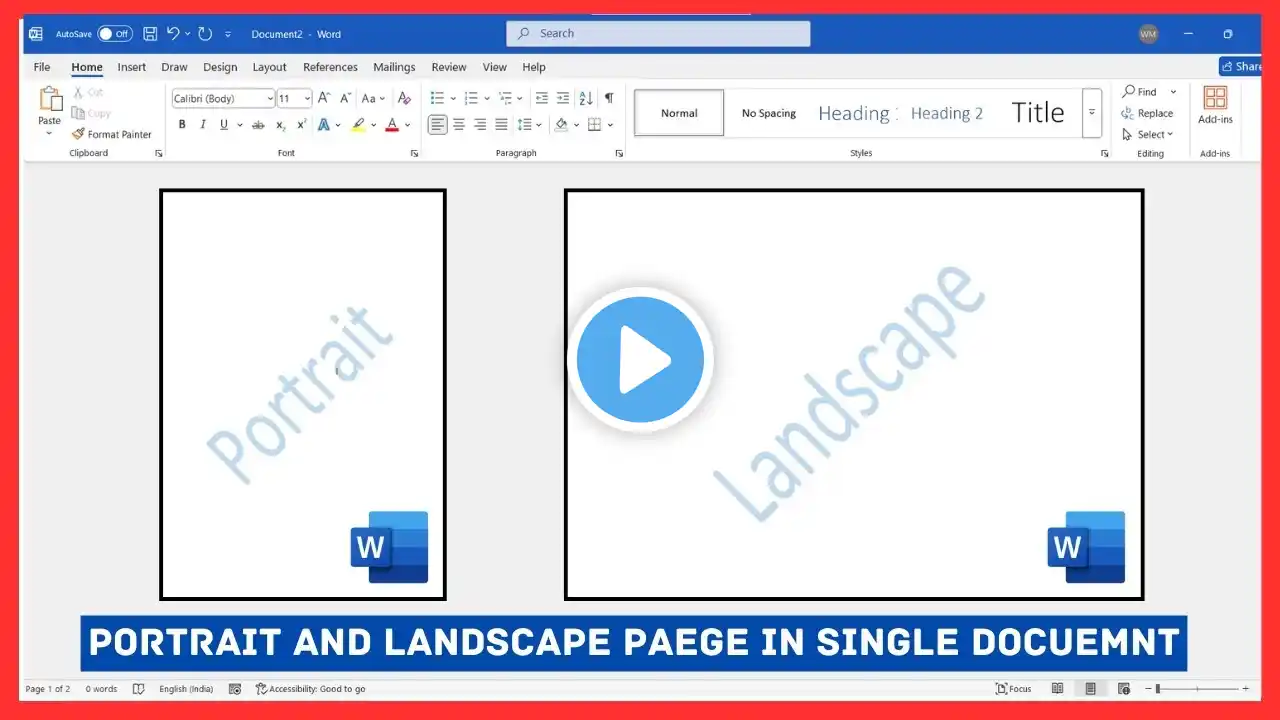
Task: Click the Undo arrow icon
Action: pos(173,33)
